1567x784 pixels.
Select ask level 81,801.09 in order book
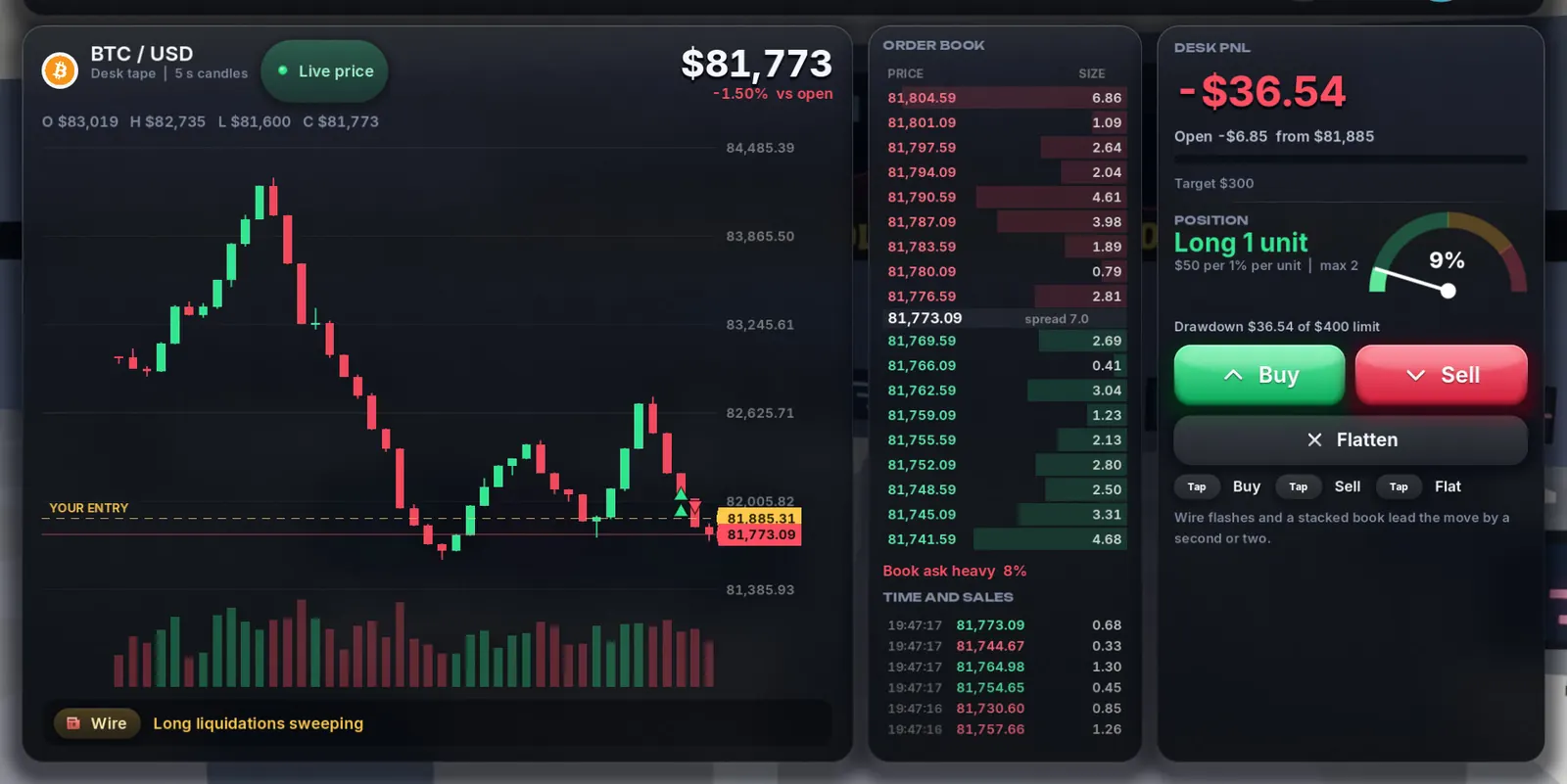[x=1005, y=122]
